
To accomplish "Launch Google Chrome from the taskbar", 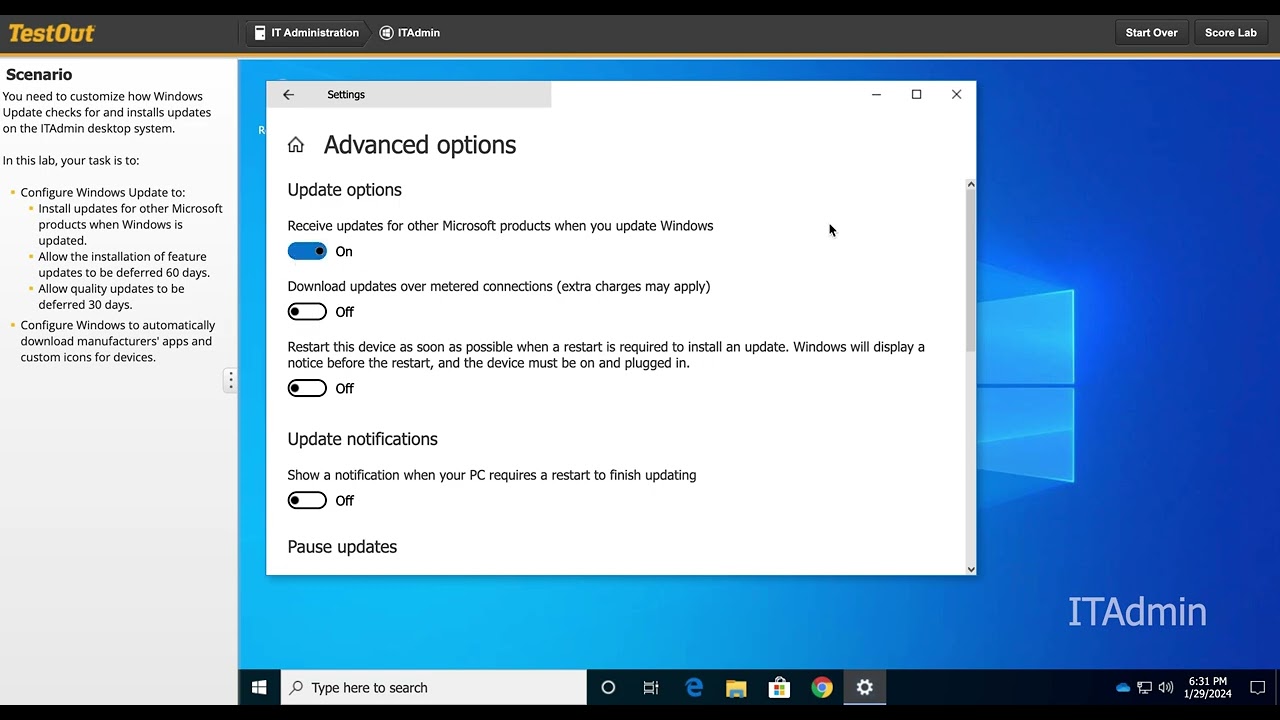I will 822,688.
